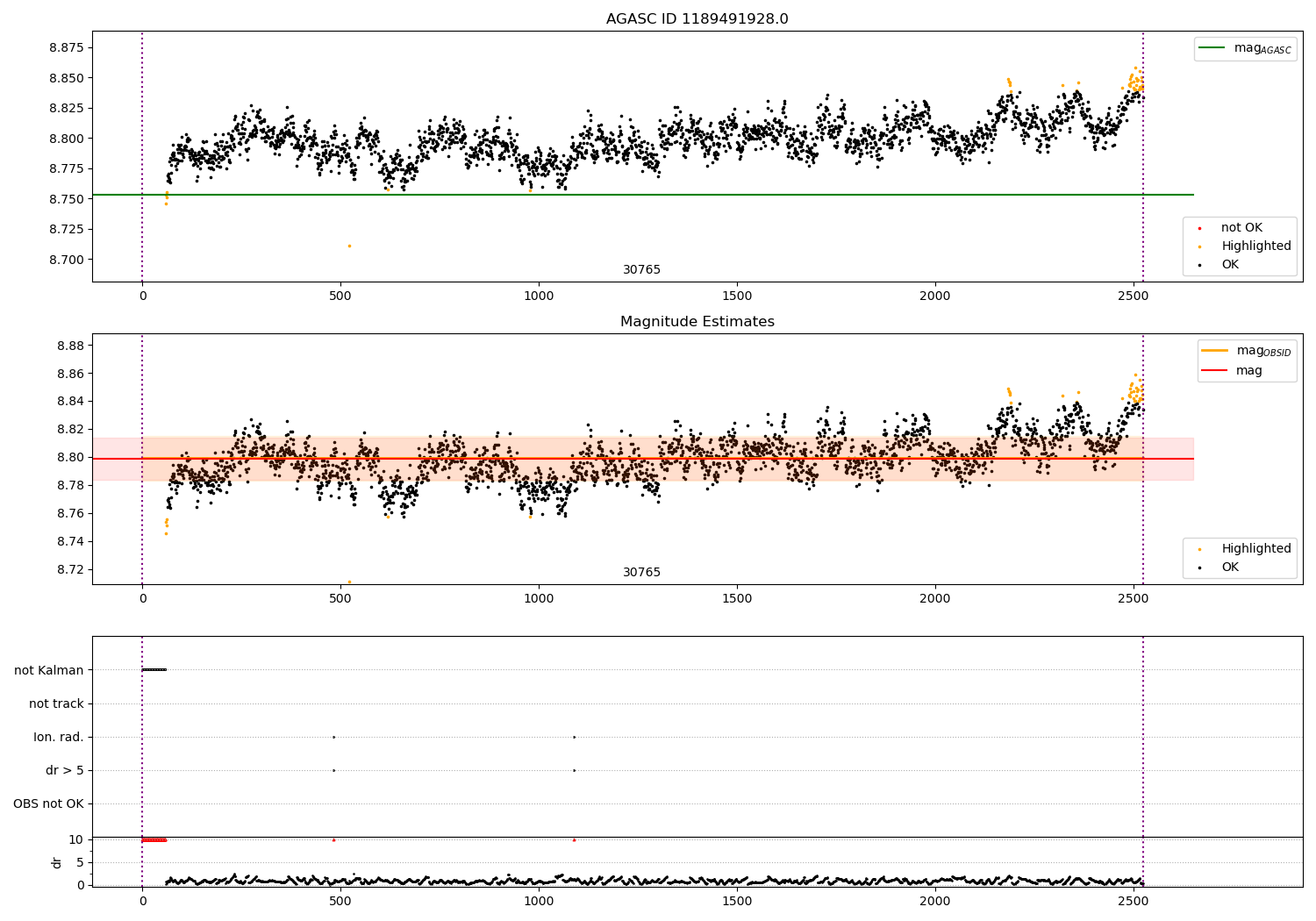Click the 8.76 y-tick on middle plot
Image resolution: width=1316 pixels, height=921 pixels.
pos(70,513)
